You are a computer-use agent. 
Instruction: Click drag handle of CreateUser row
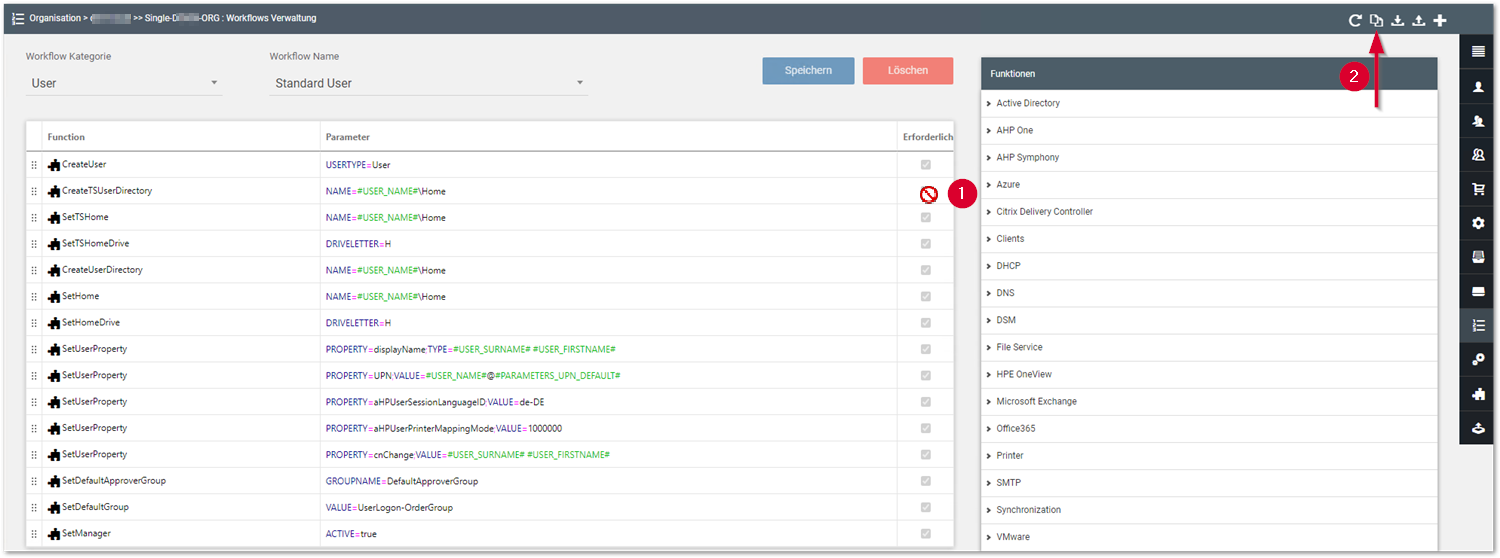tap(33, 165)
